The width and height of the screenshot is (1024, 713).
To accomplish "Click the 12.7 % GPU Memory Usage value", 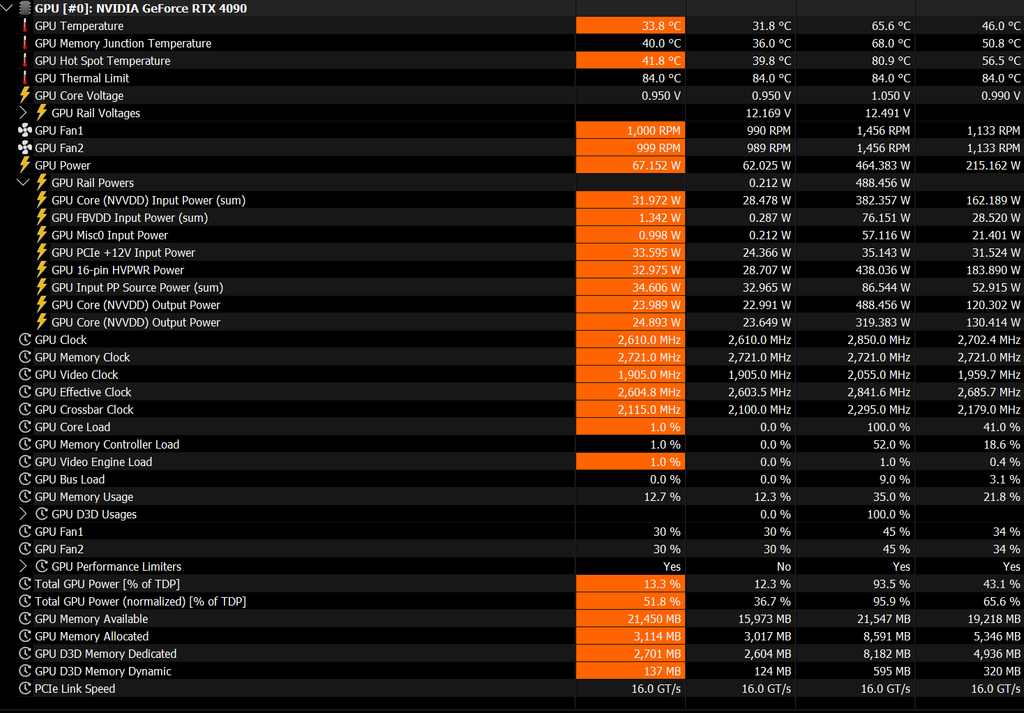I will [x=662, y=497].
